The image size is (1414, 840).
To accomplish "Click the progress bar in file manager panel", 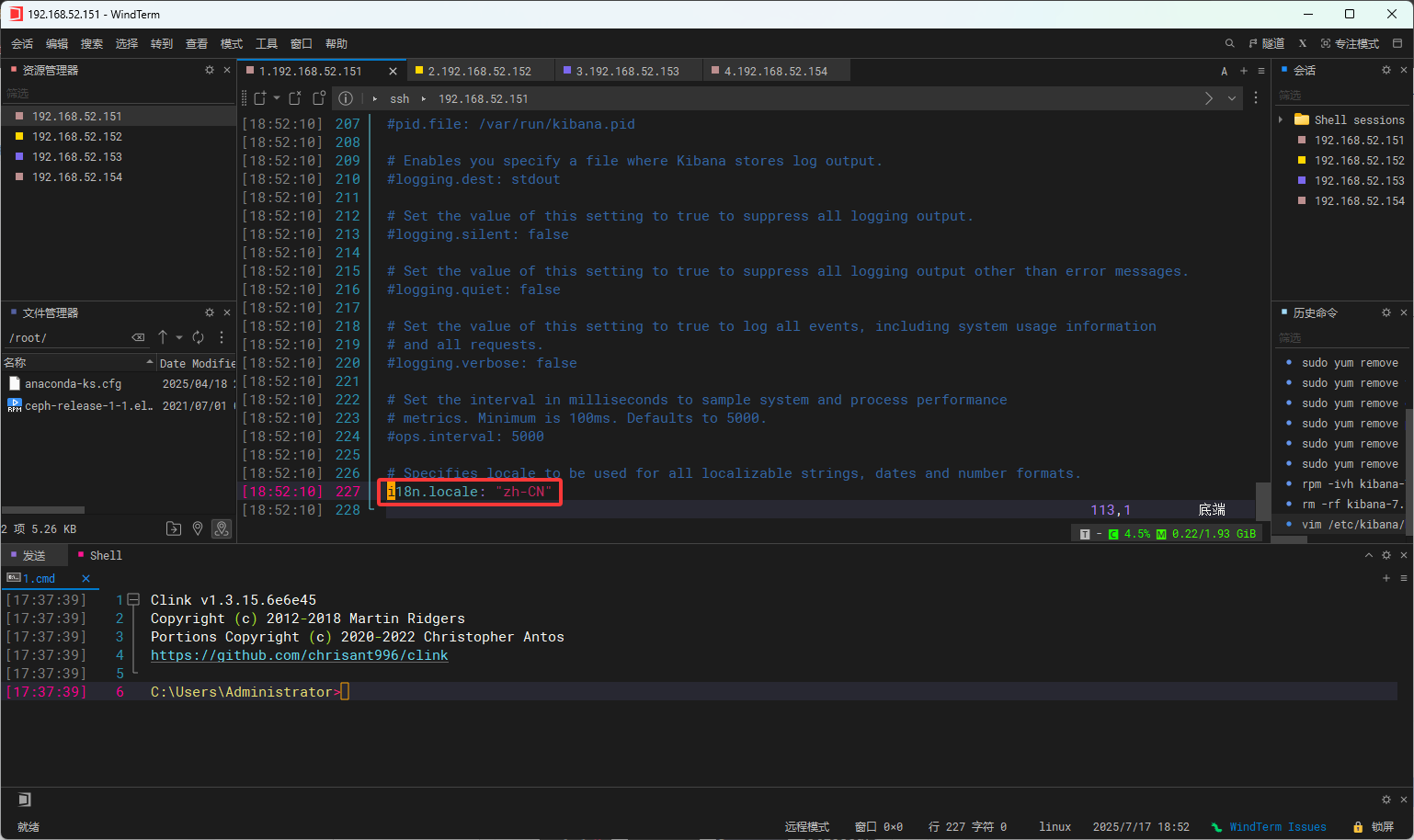I will (42, 510).
